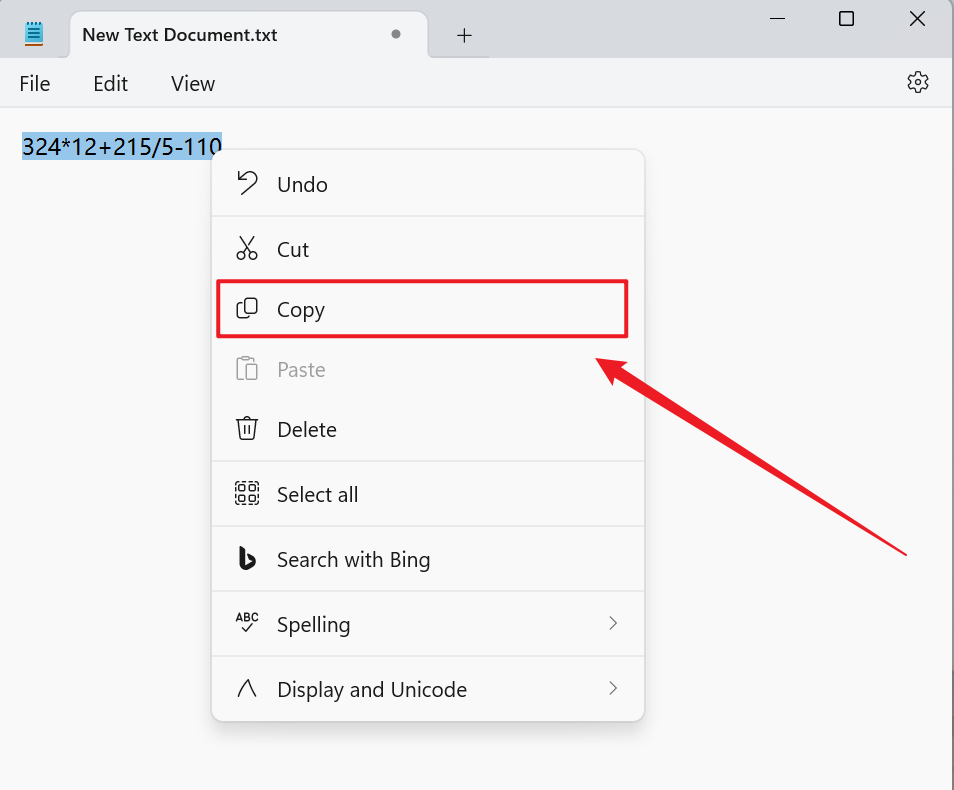Viewport: 954px width, 790px height.
Task: Expand the Spelling submenu chevron
Action: click(x=613, y=624)
